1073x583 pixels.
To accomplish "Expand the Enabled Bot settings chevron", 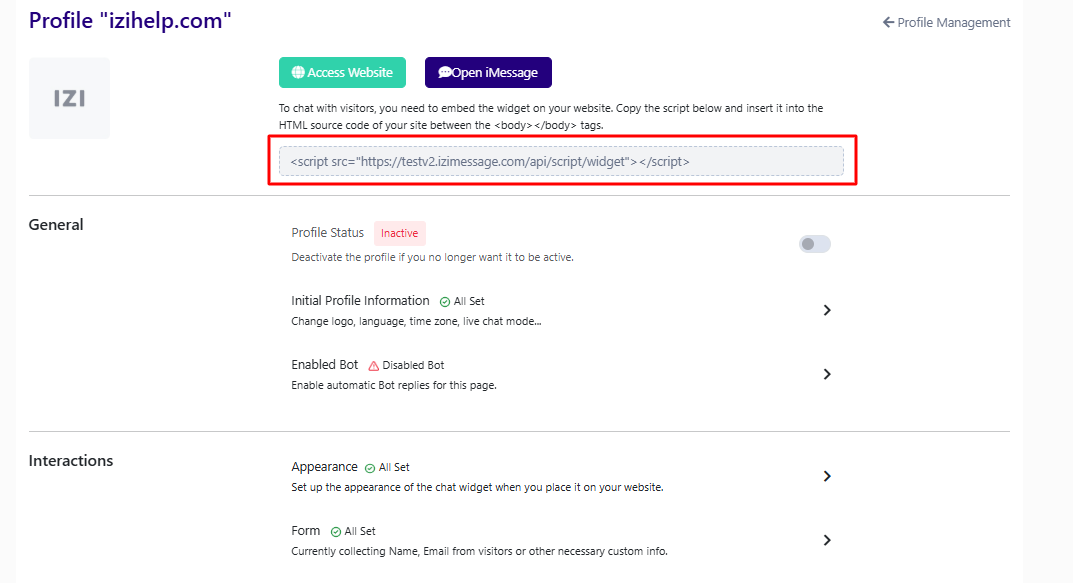I will coord(827,374).
